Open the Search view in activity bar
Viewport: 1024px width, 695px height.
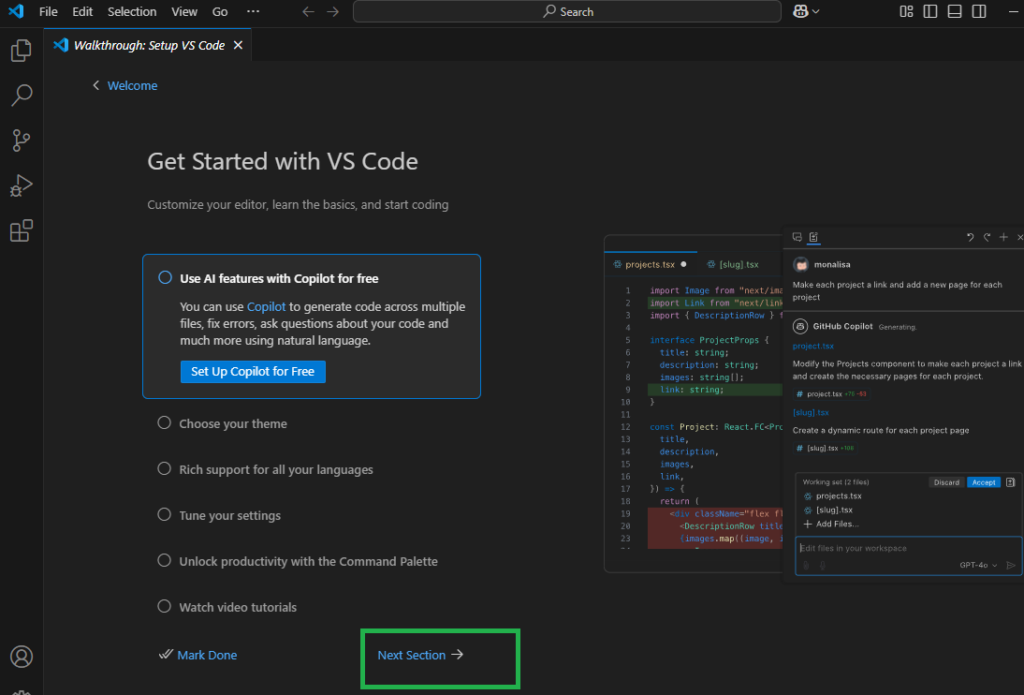[21, 95]
